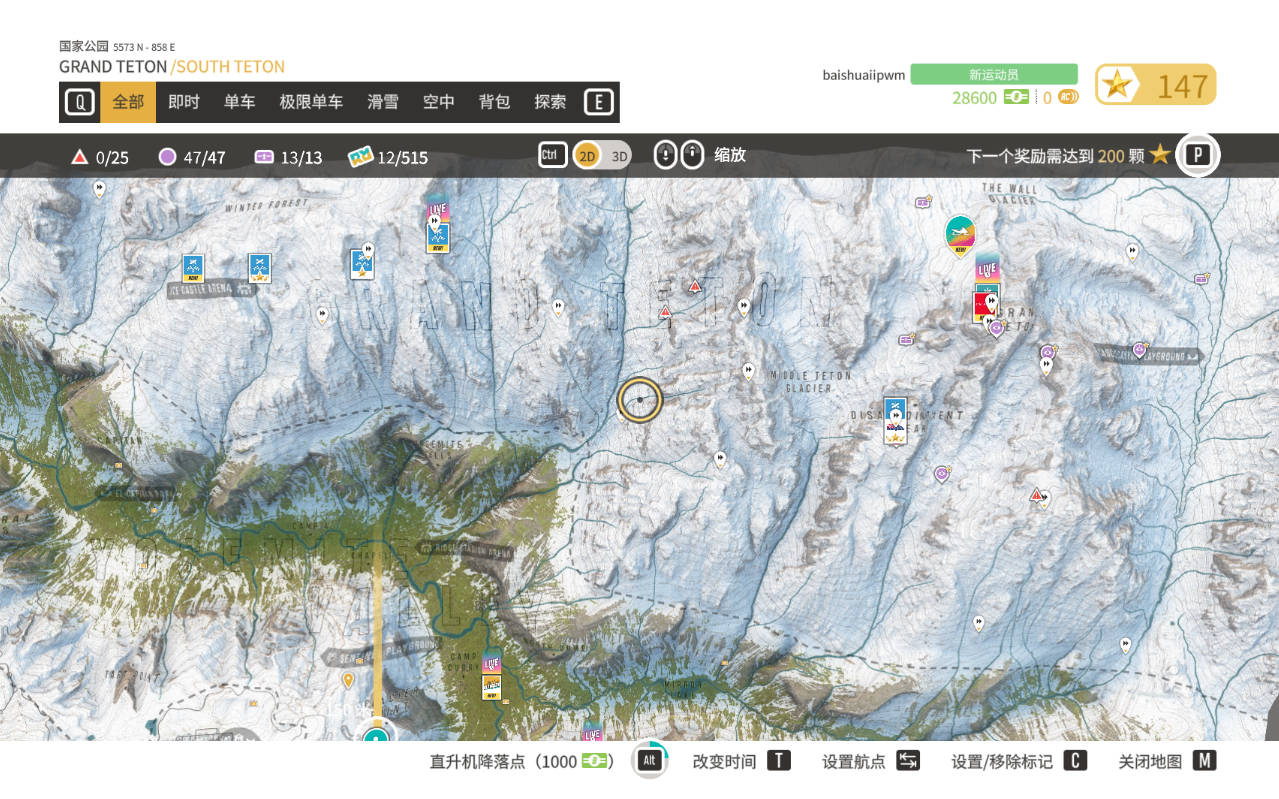1279x799 pixels.
Task: Select purple ticket near The Wall Glacier
Action: (x=923, y=202)
